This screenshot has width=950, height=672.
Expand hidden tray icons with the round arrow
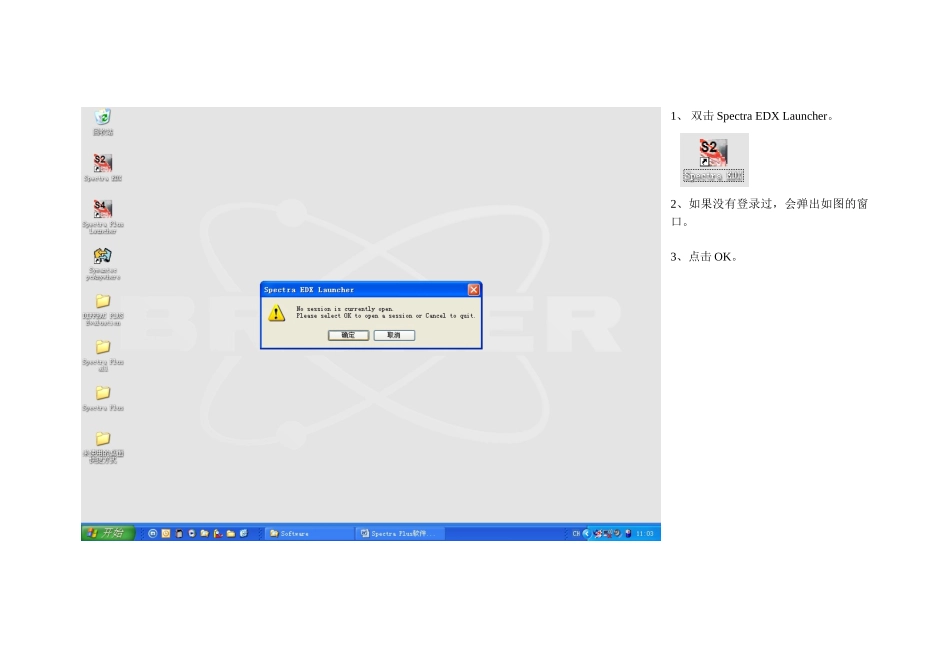(586, 533)
